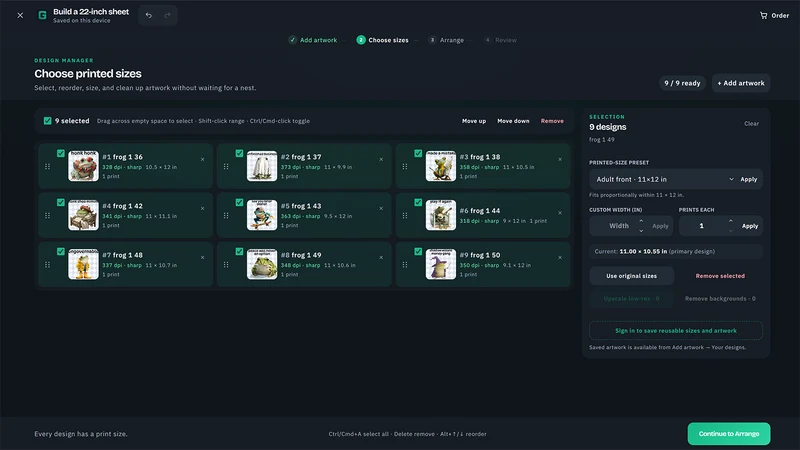Apply the prints each value
Screen dimensions: 800x450
click(x=749, y=226)
